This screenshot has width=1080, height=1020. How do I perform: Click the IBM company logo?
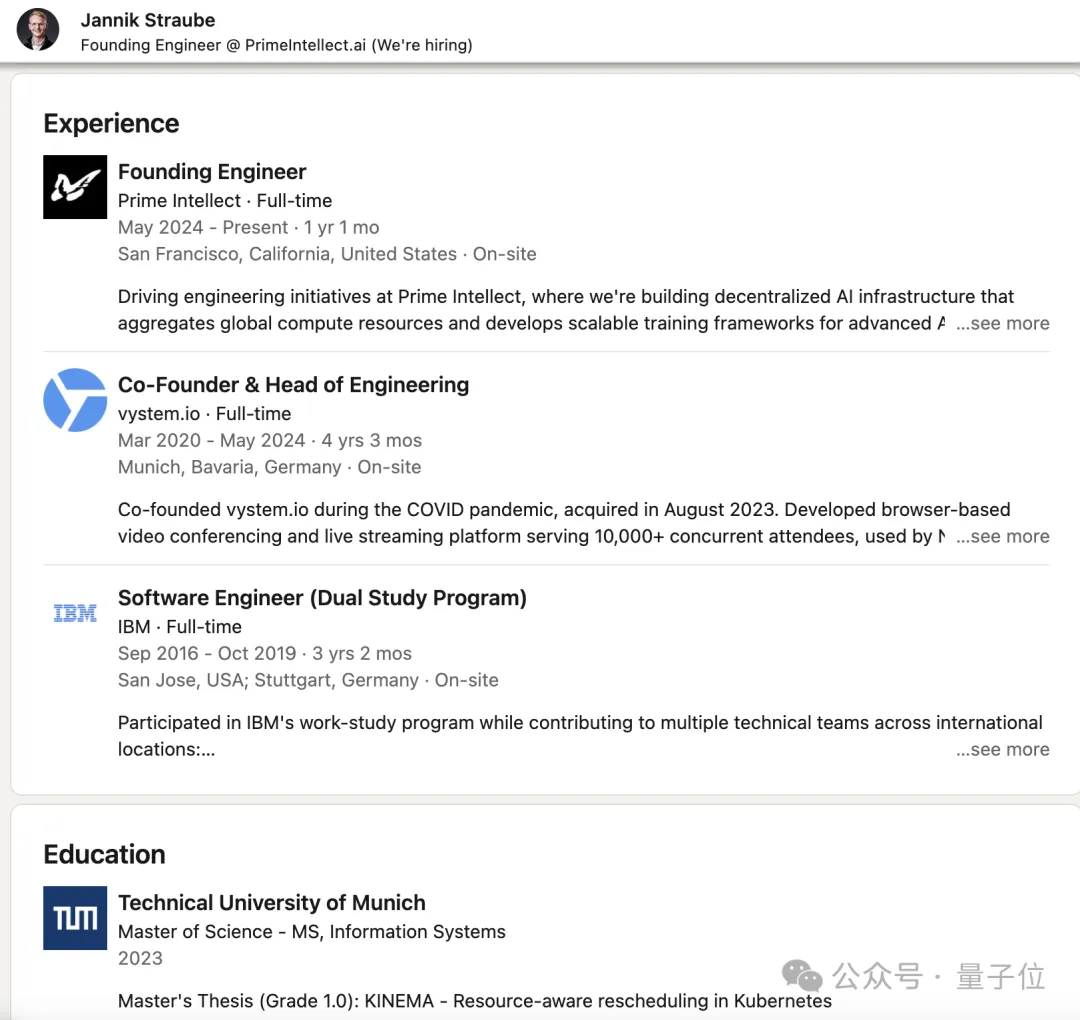75,613
